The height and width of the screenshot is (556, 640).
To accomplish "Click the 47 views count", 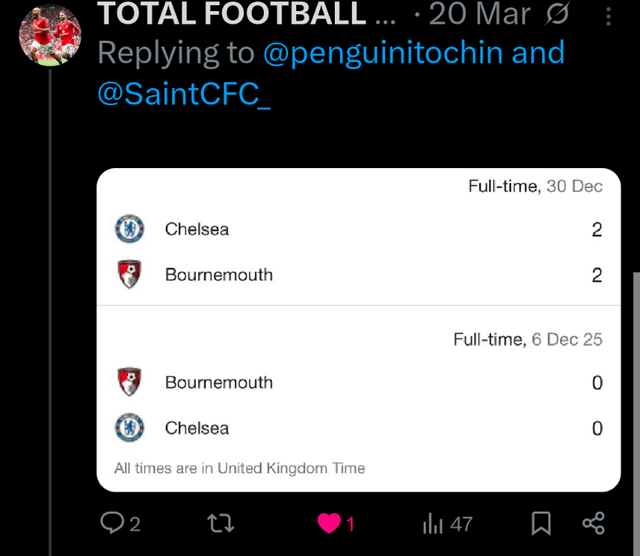I will pyautogui.click(x=460, y=523).
